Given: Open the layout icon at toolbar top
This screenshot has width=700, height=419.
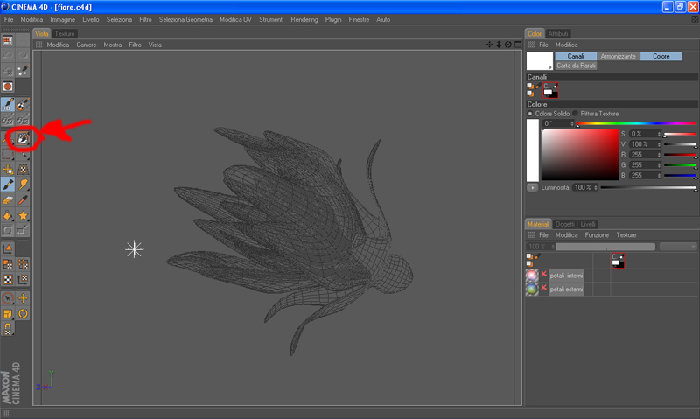Looking at the screenshot, I should pos(8,41).
